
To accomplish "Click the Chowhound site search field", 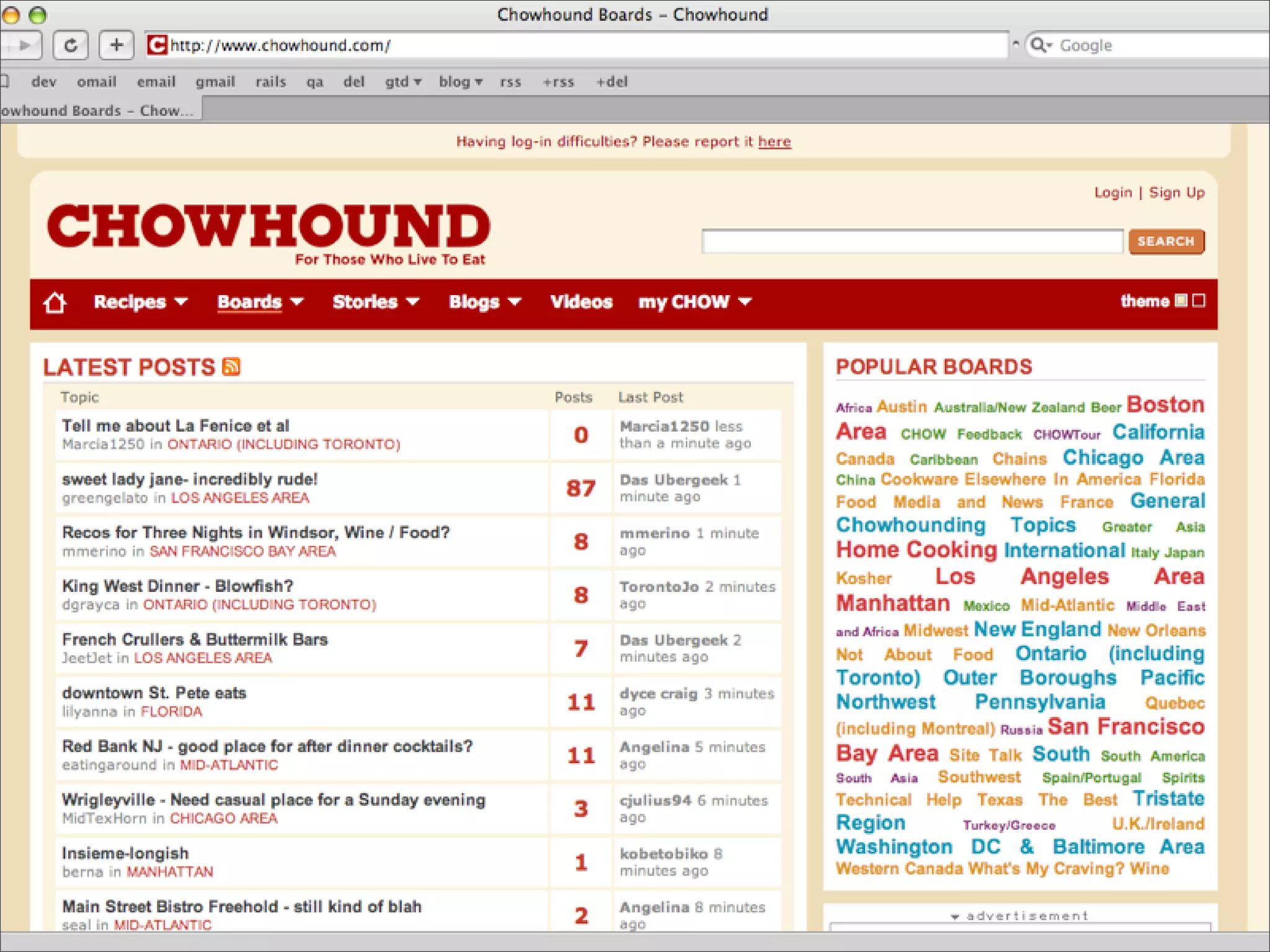I will [x=912, y=242].
